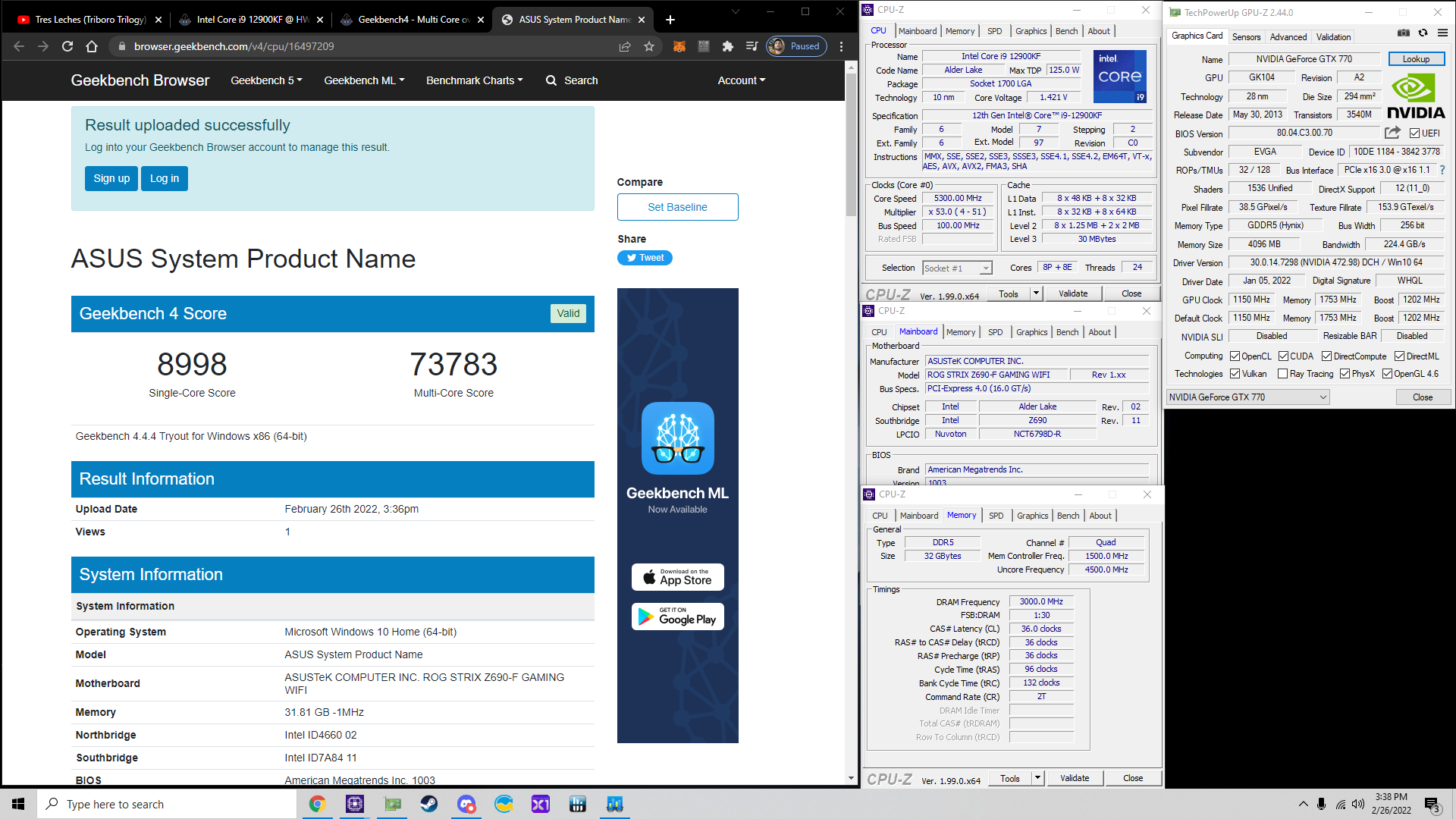Toggle the CUDA checkbox
The image size is (1456, 819).
click(1283, 356)
